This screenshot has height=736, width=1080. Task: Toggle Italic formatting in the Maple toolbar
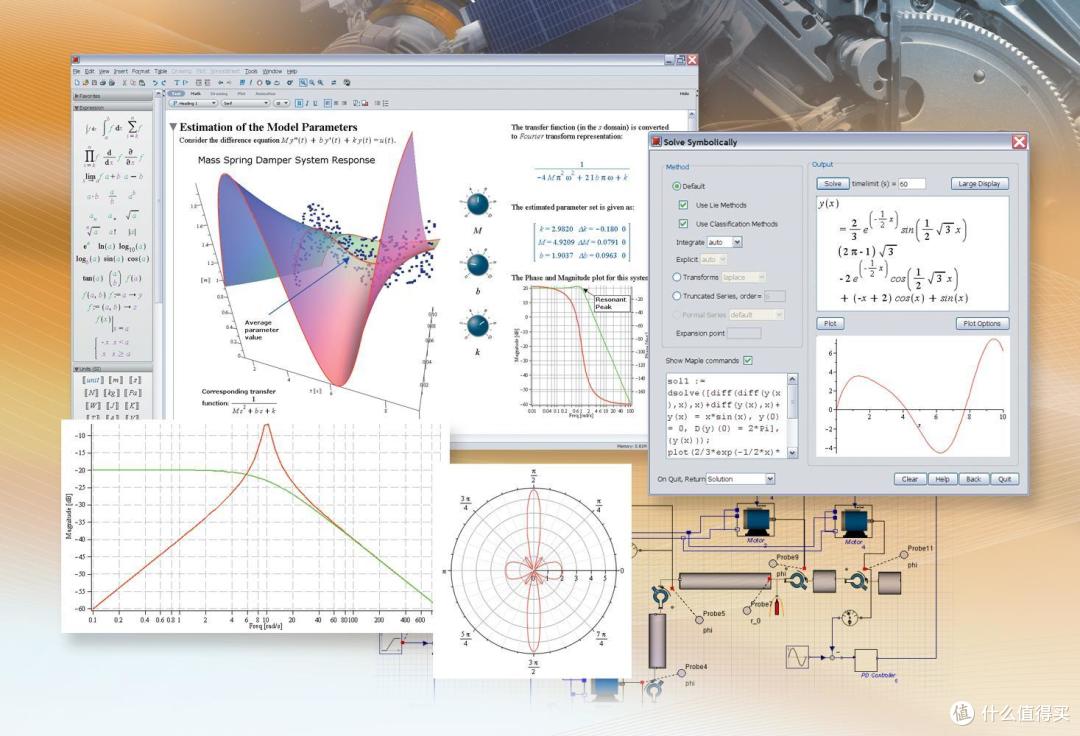(x=307, y=103)
